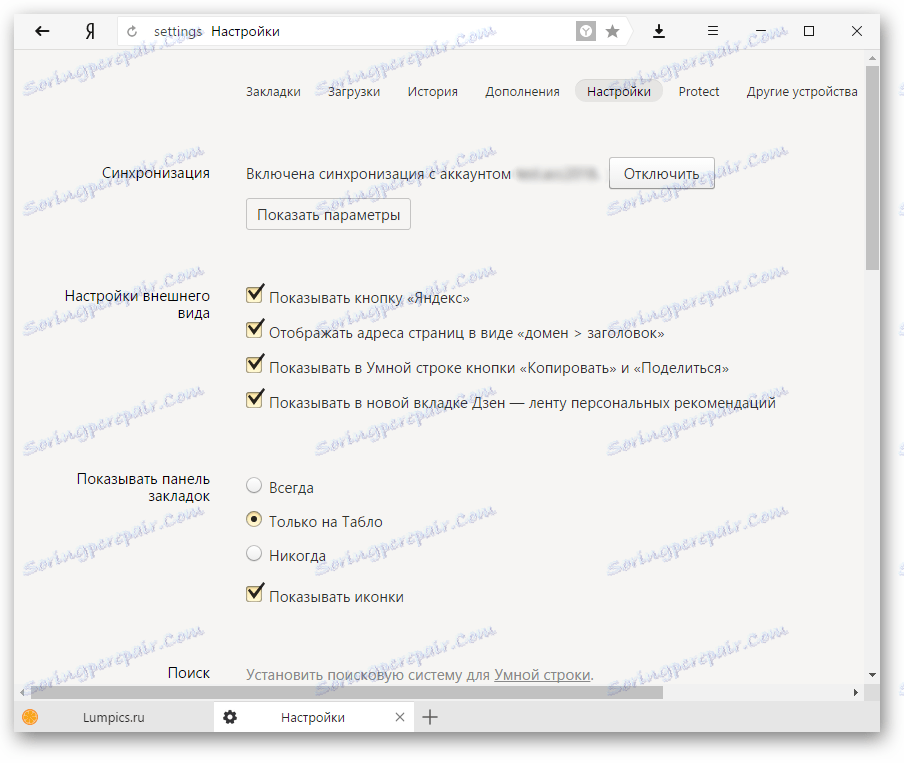The height and width of the screenshot is (763, 904).
Task: Open the browser hamburger menu icon
Action: (x=712, y=31)
